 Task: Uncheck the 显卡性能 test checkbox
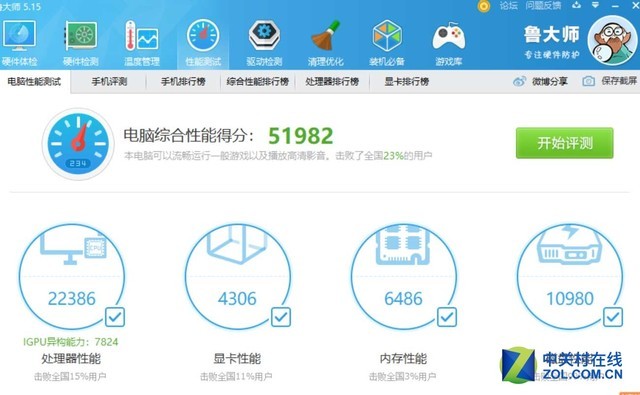tap(281, 317)
